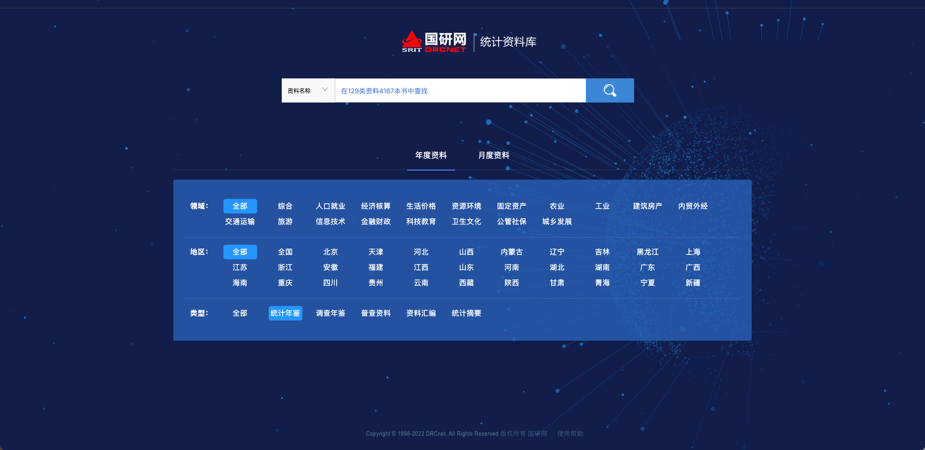The image size is (925, 450).
Task: Click the magnifying glass search icon
Action: (x=609, y=91)
